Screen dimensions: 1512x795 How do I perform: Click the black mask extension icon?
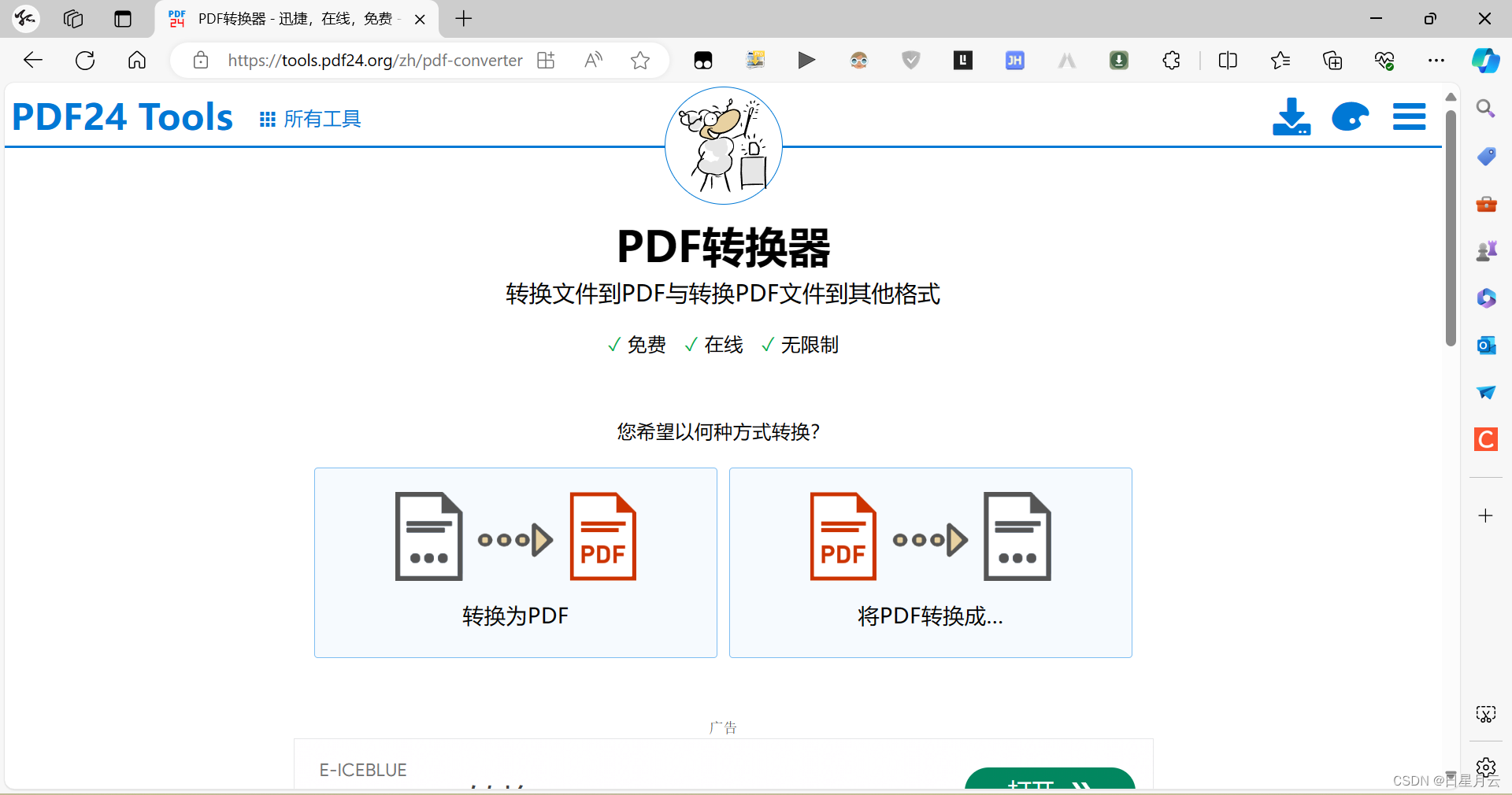(x=703, y=61)
